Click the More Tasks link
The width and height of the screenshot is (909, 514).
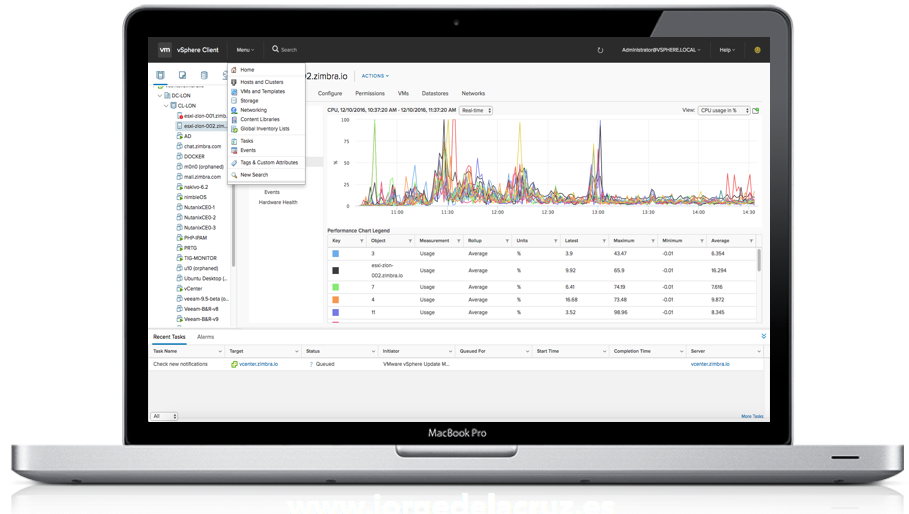(x=752, y=416)
